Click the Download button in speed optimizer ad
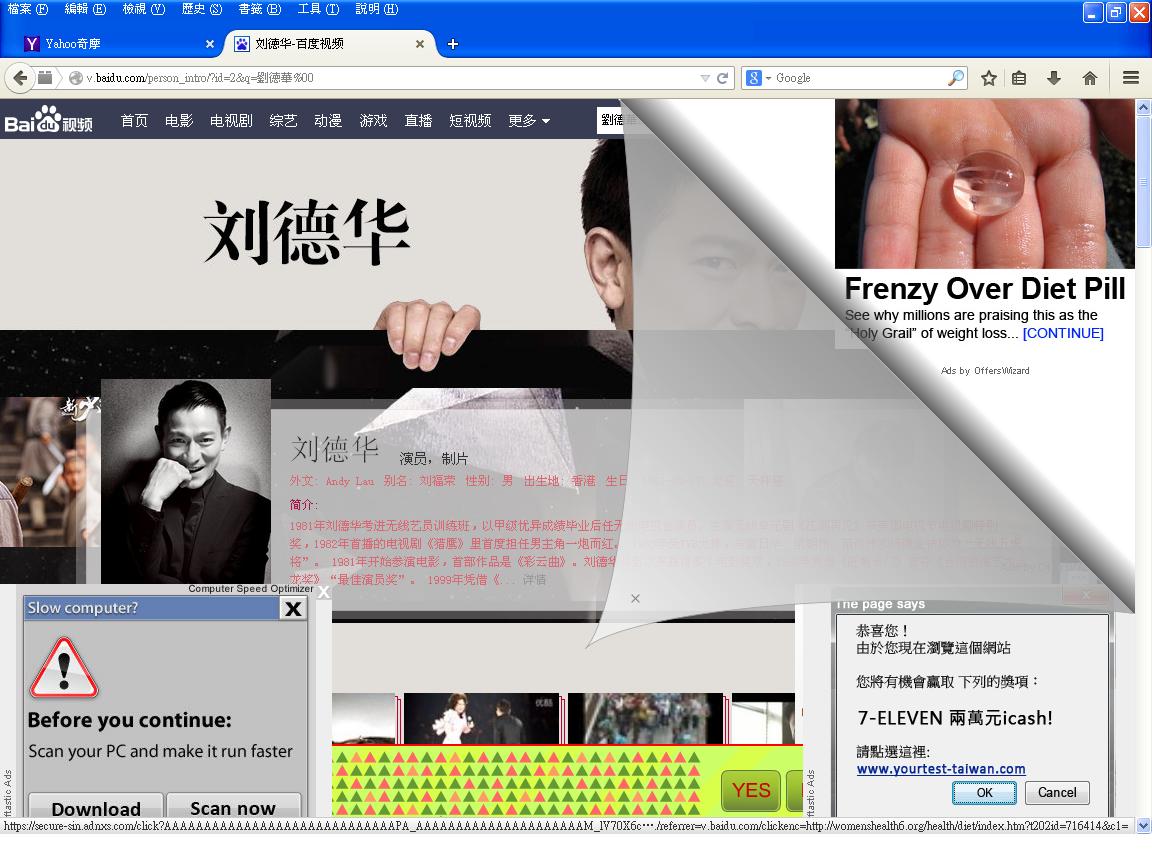This screenshot has height=864, width=1152. (96, 805)
